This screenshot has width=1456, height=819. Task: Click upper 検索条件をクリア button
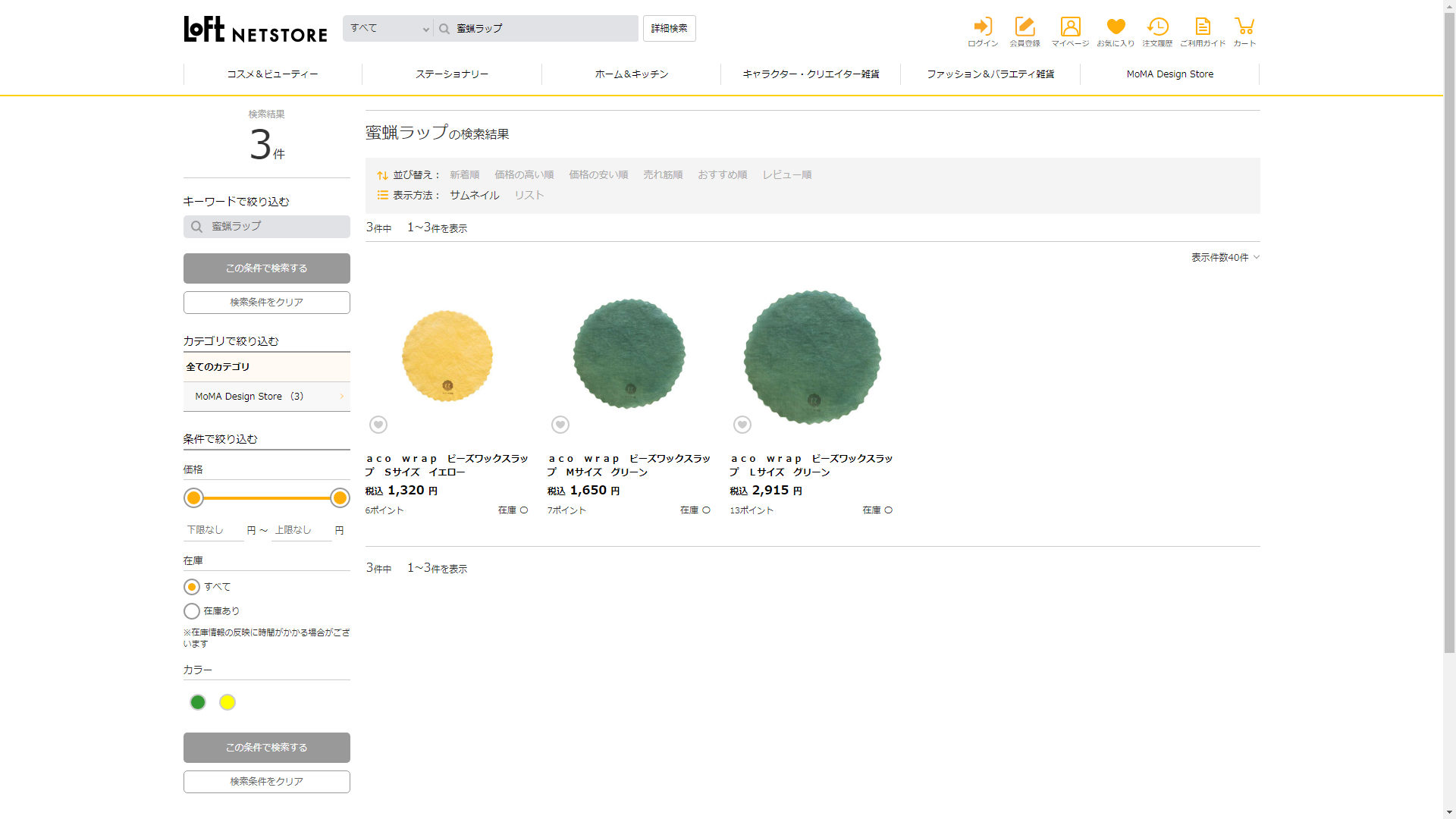click(266, 303)
